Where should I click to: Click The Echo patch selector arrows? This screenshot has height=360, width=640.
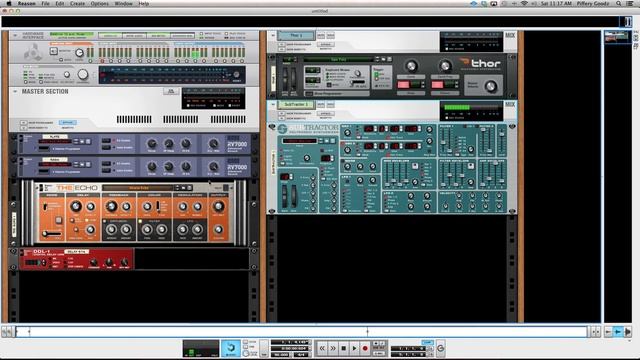pos(178,188)
